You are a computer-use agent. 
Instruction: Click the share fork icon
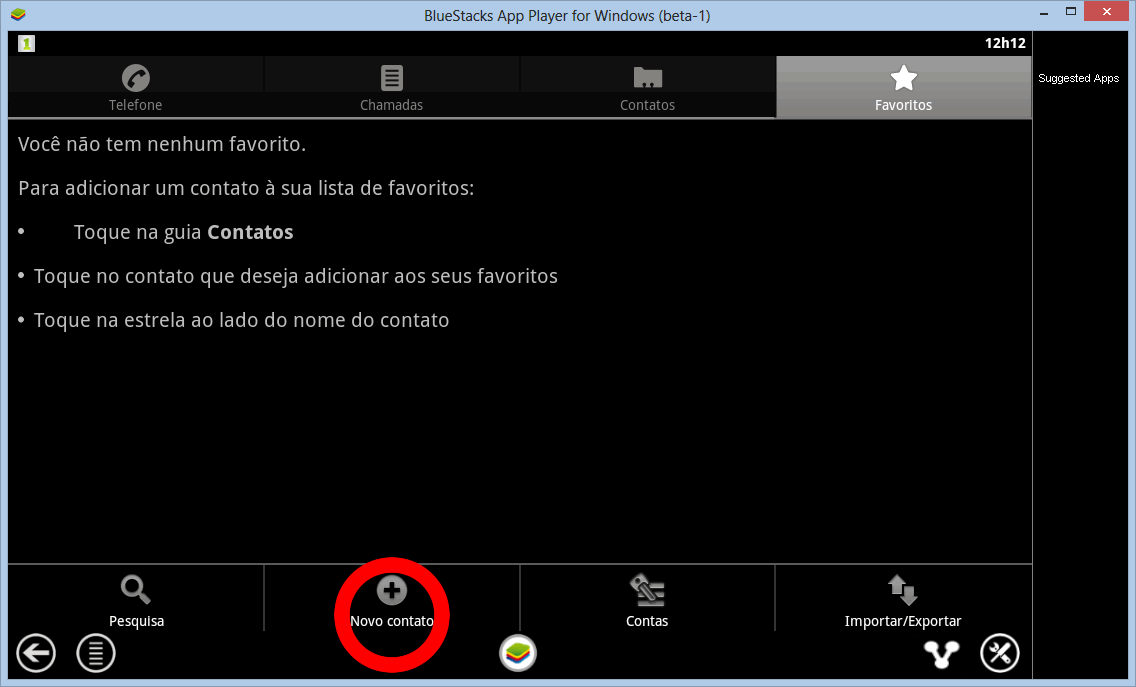(x=941, y=654)
